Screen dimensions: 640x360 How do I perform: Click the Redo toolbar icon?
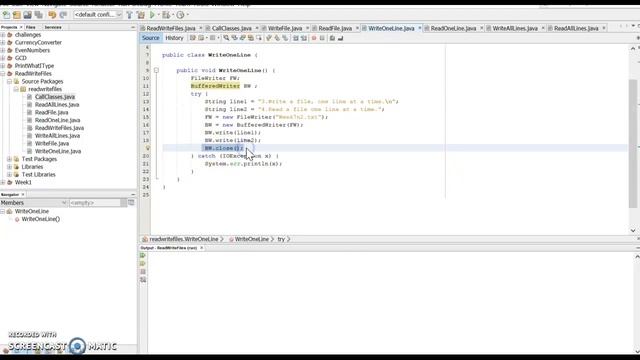[63, 15]
